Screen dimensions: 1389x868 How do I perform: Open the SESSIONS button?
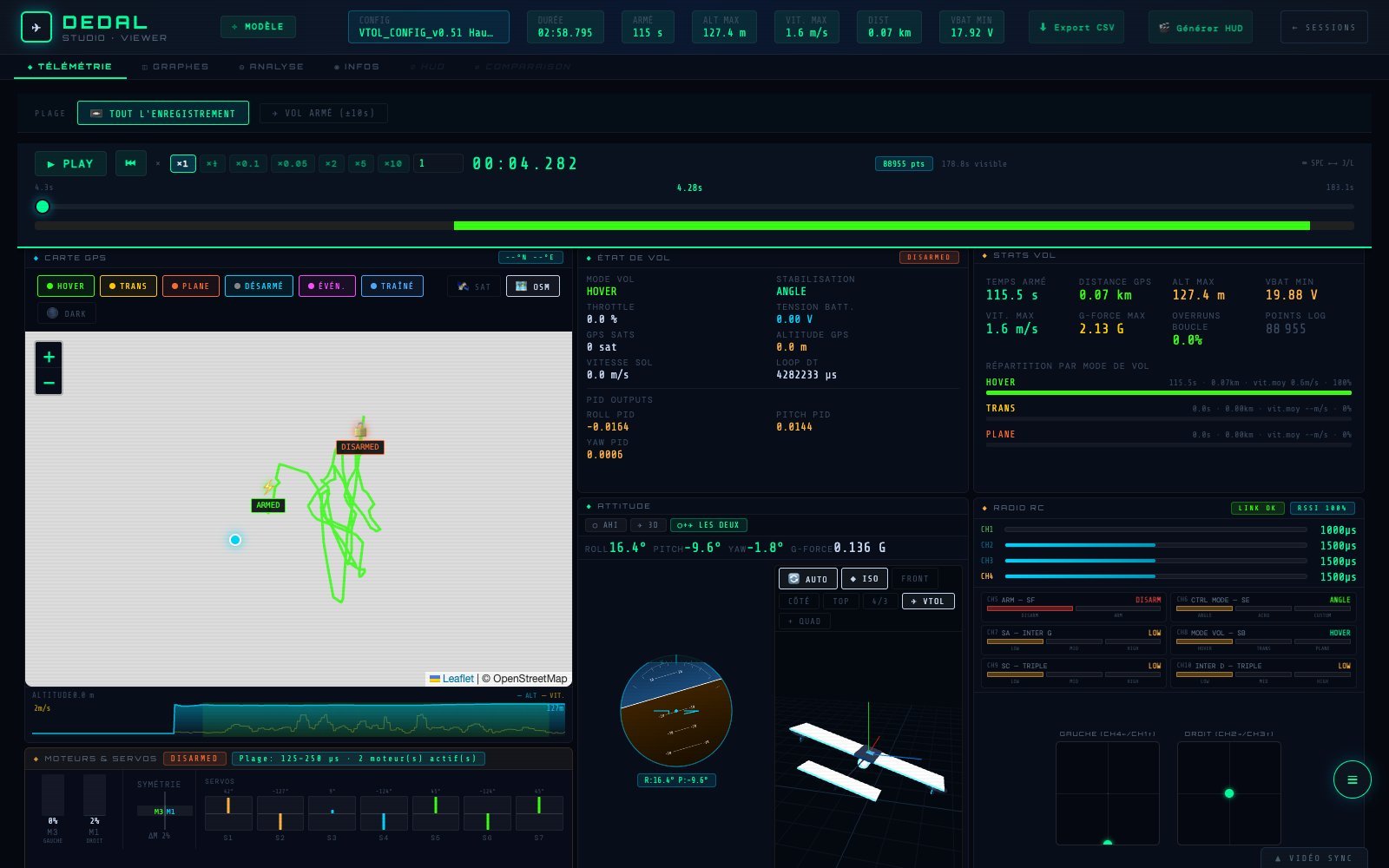(1324, 28)
